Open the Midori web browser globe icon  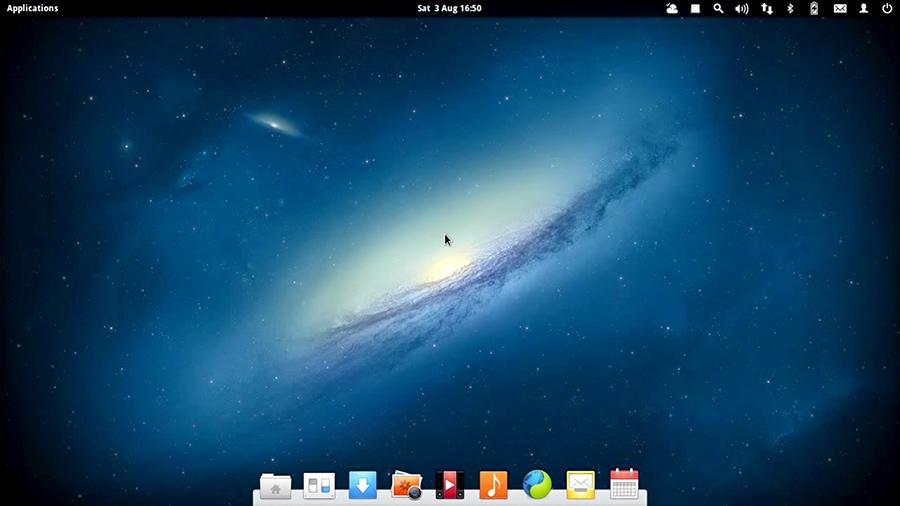coord(537,485)
